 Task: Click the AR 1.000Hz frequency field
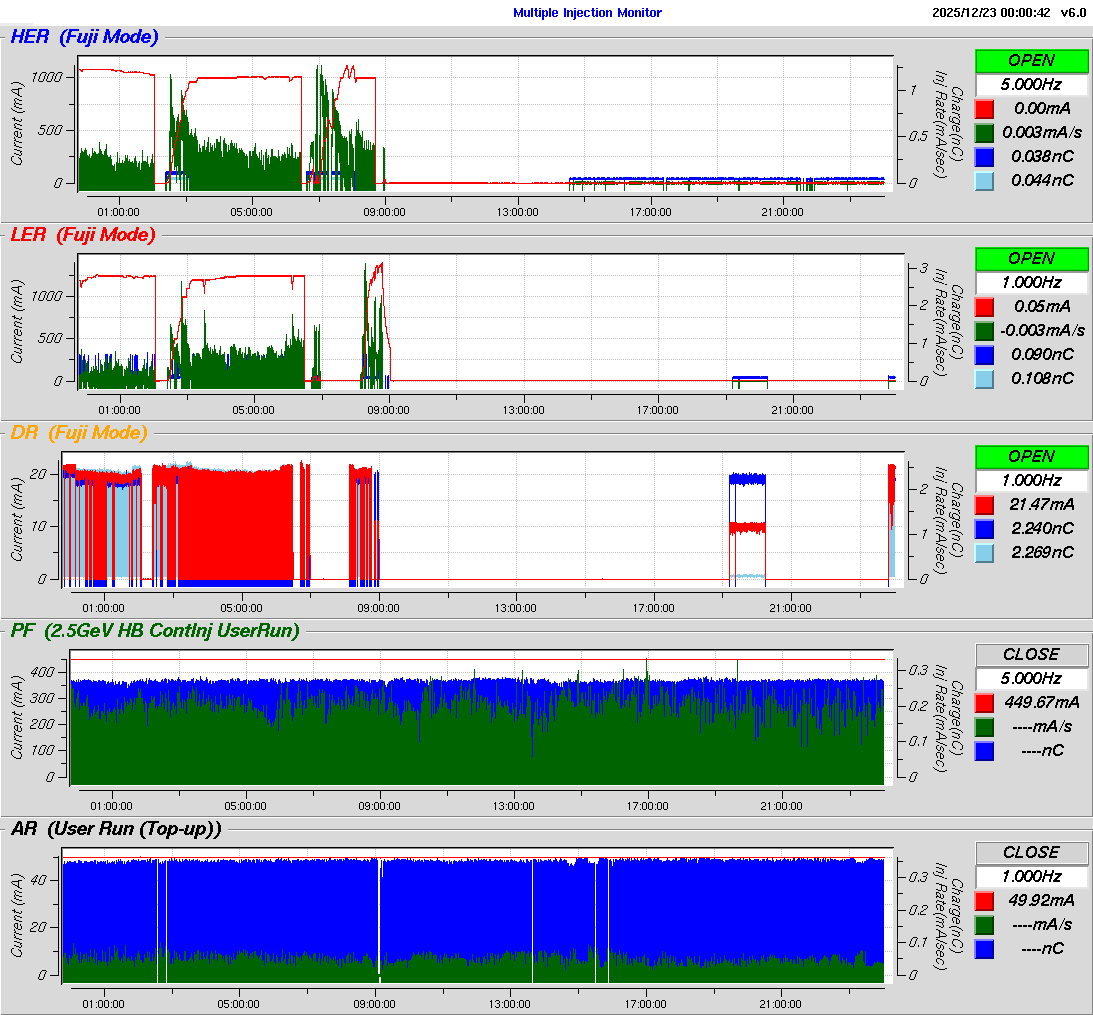tap(1031, 877)
